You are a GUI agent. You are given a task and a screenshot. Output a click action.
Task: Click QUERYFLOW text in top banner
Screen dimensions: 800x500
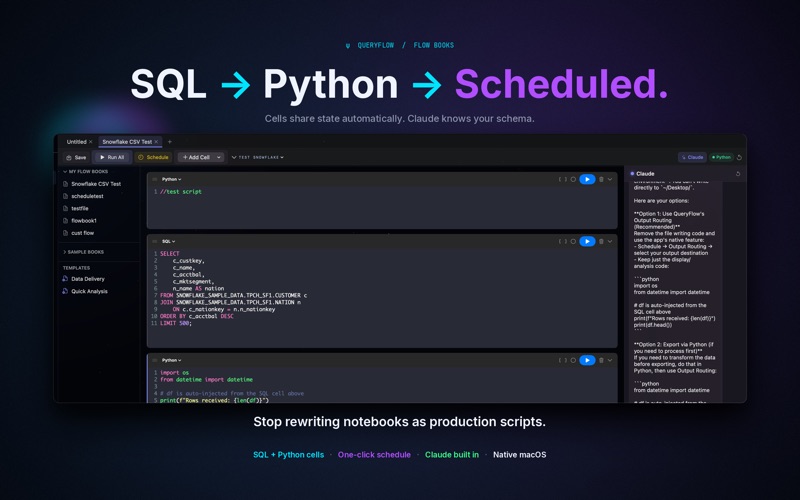click(376, 45)
